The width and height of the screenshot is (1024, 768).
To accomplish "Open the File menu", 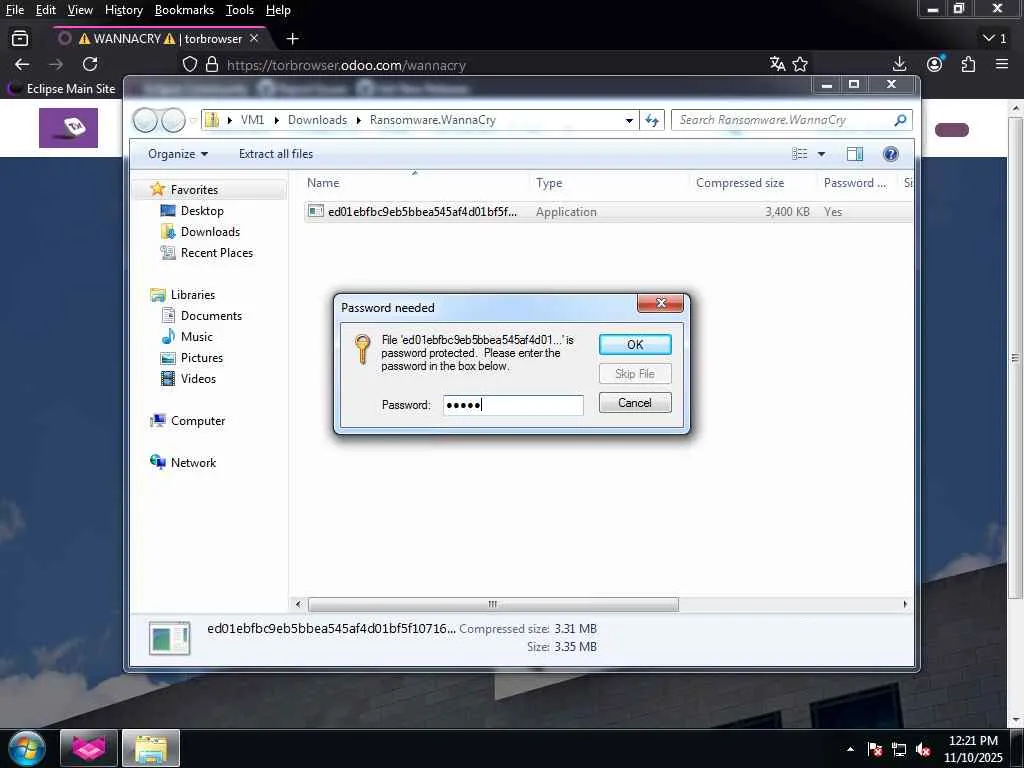I will pos(14,10).
